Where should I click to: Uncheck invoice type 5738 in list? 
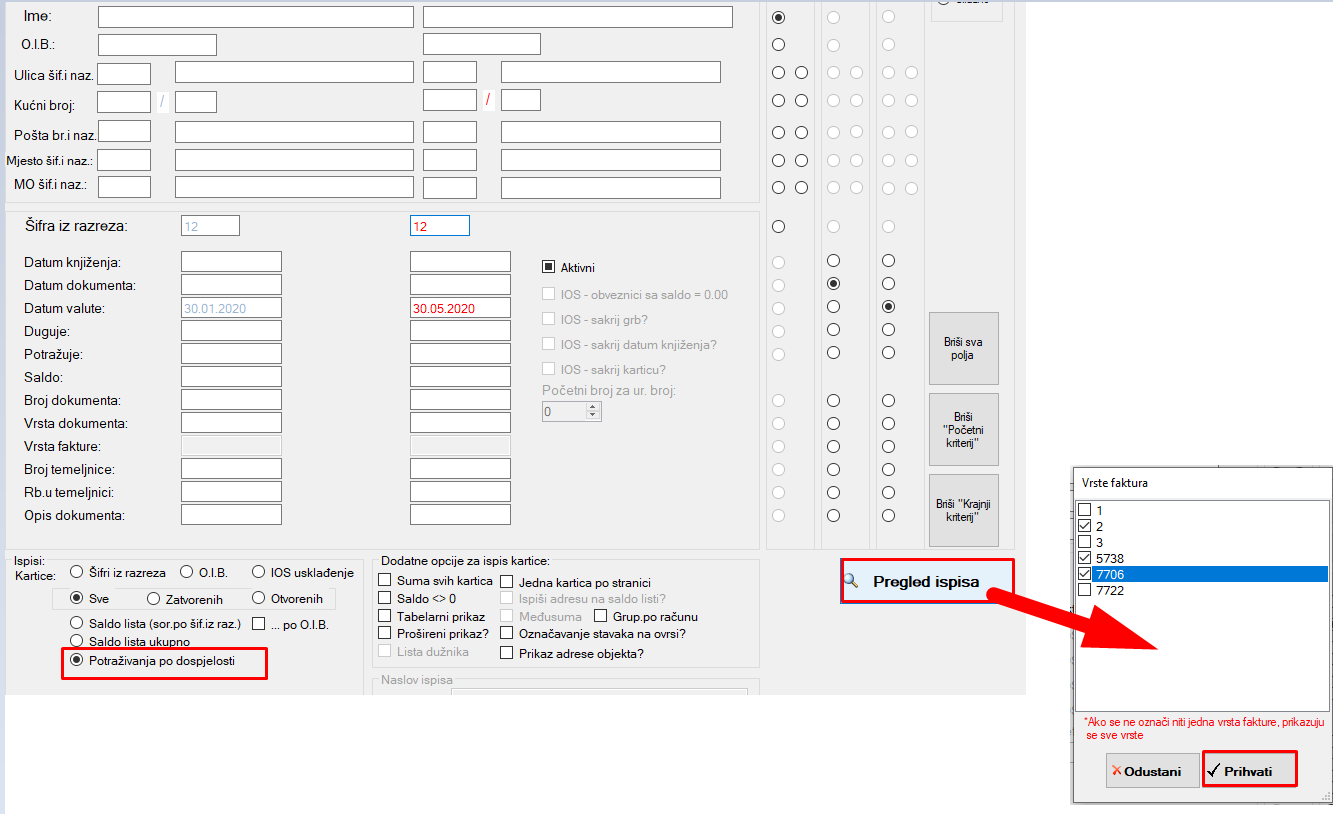[x=1086, y=557]
